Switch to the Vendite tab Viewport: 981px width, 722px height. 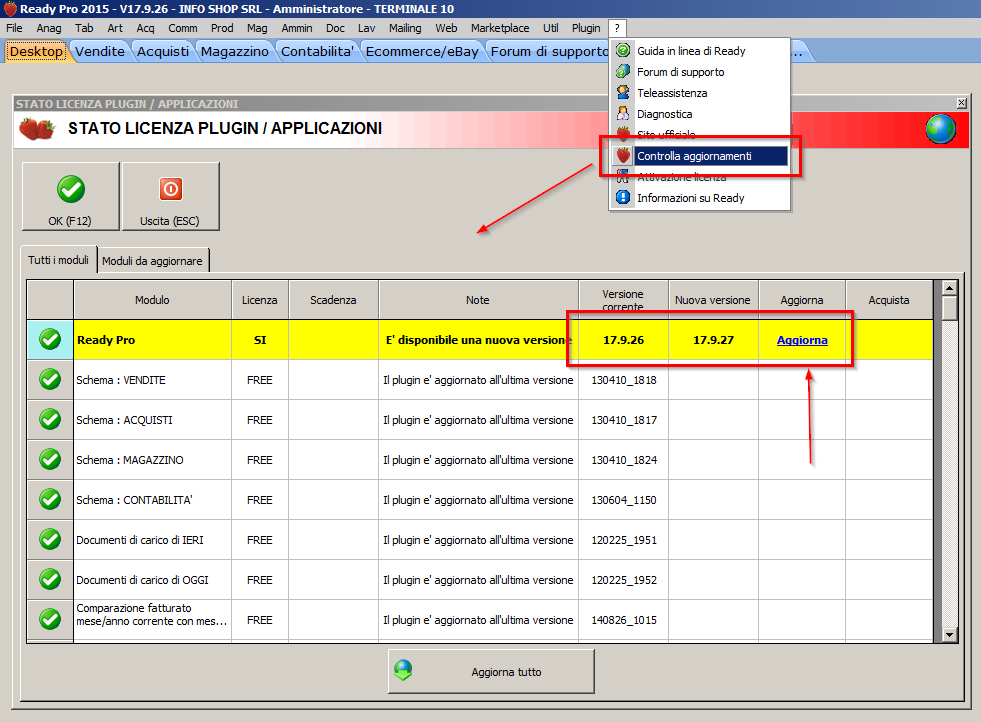click(100, 51)
